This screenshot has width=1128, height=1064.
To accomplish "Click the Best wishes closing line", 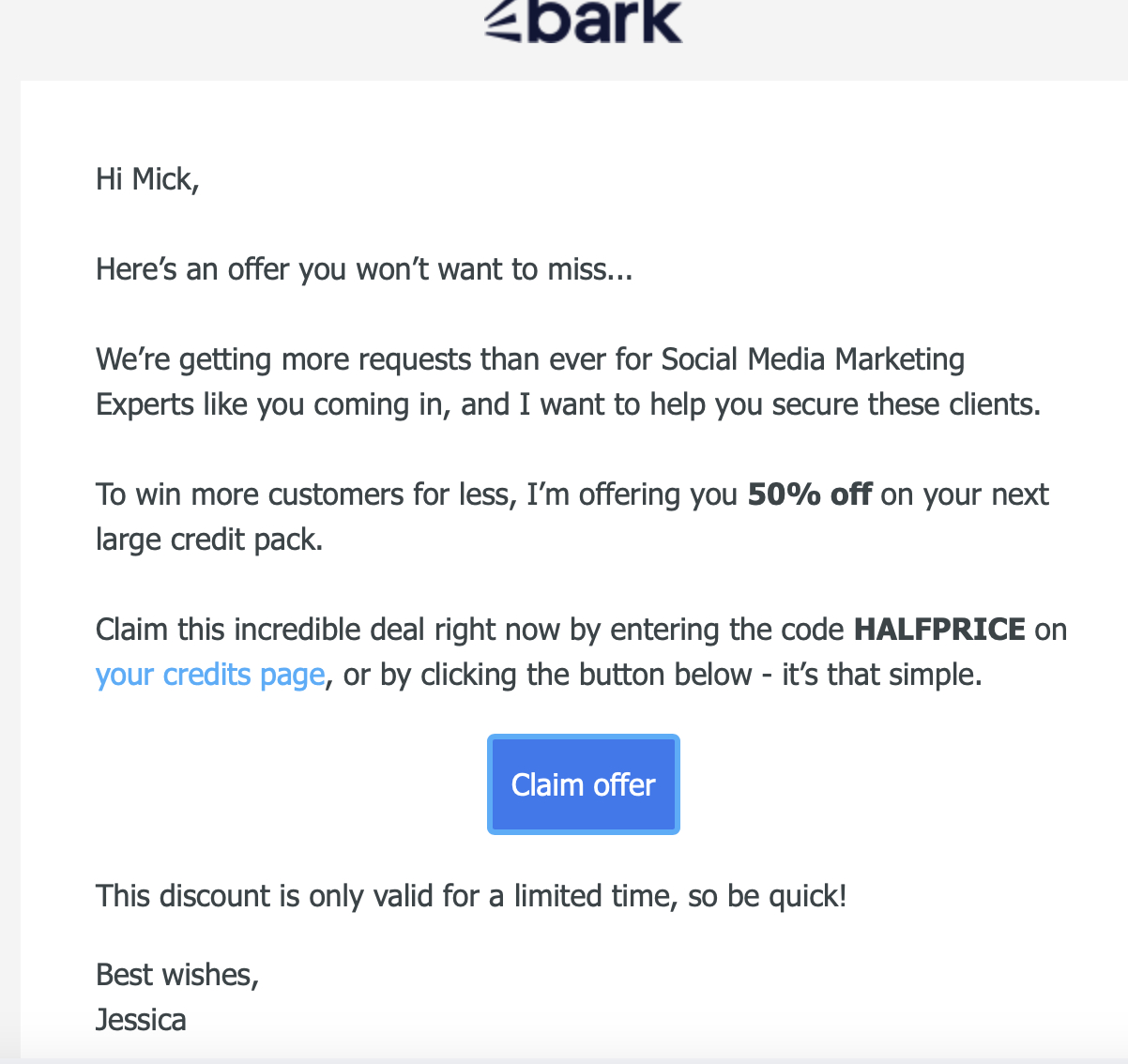I will pos(176,975).
